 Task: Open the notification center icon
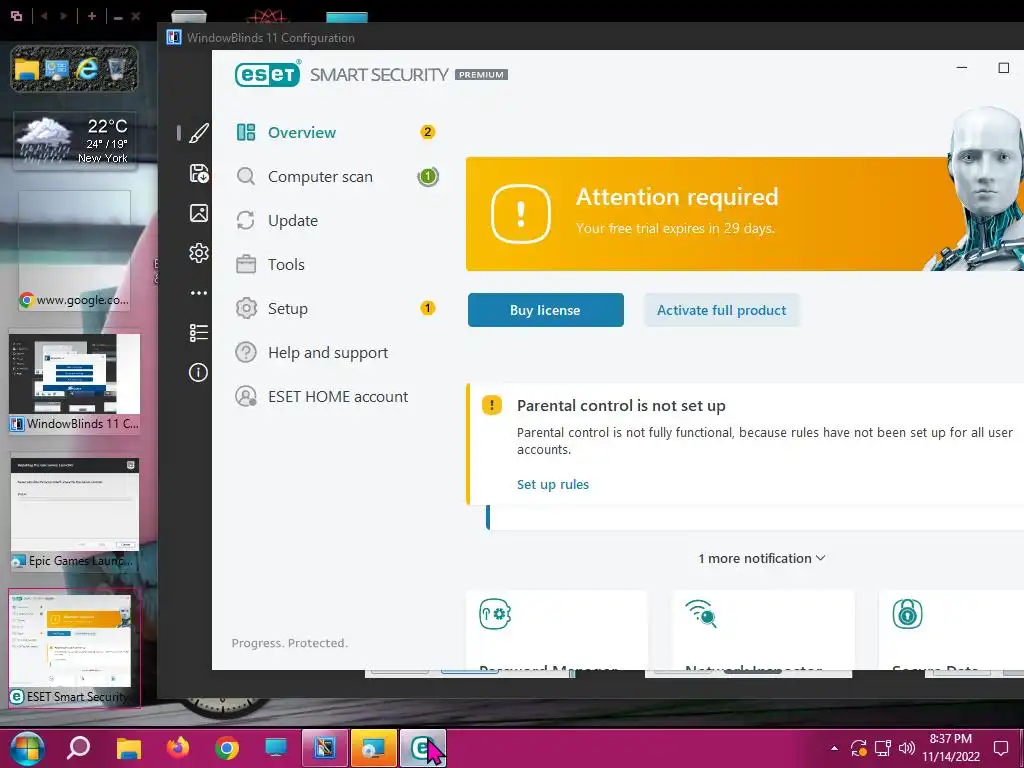click(x=1000, y=748)
